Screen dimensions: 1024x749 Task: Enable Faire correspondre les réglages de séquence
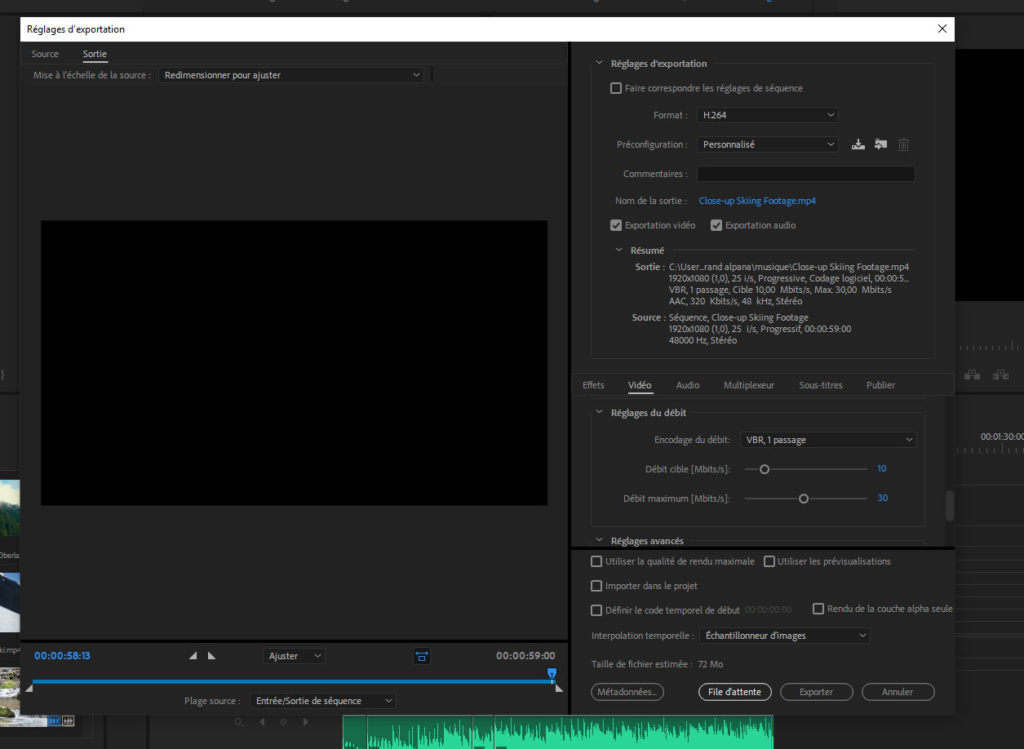[616, 88]
